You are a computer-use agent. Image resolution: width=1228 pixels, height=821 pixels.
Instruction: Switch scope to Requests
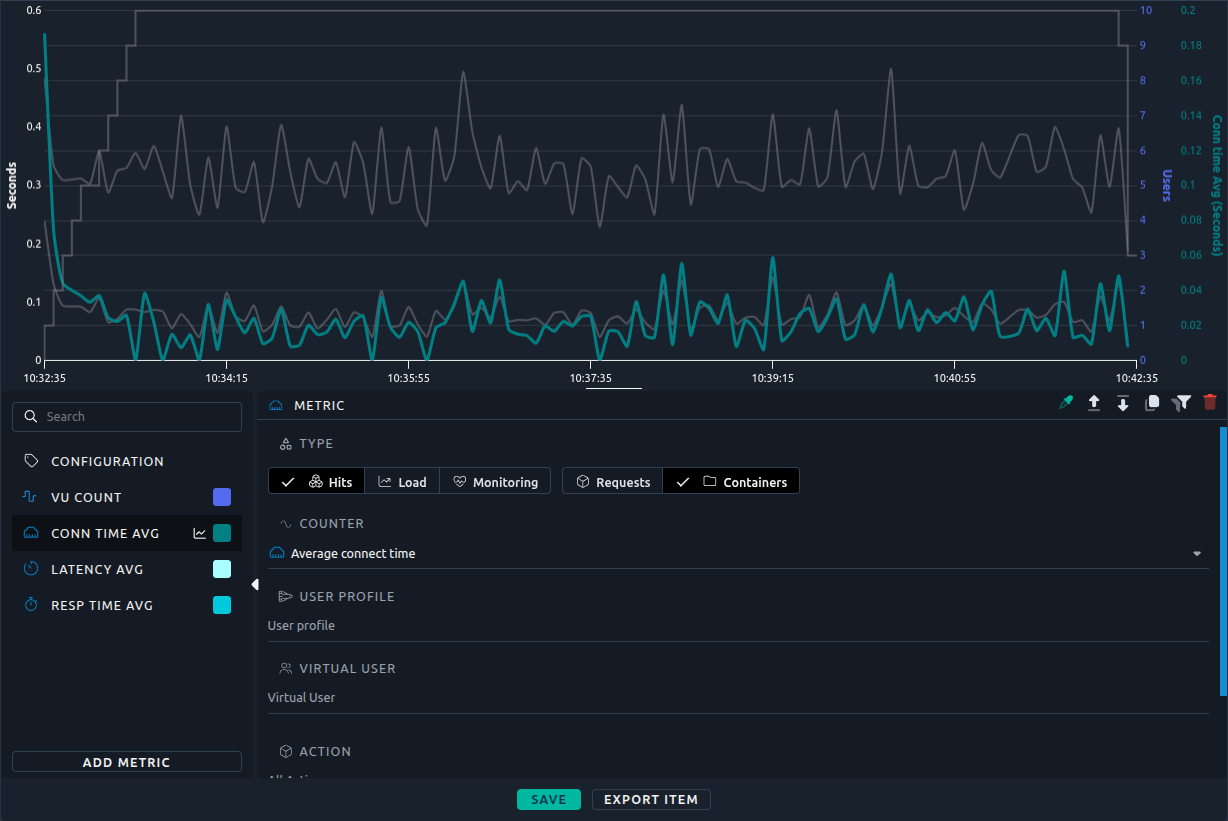(613, 481)
